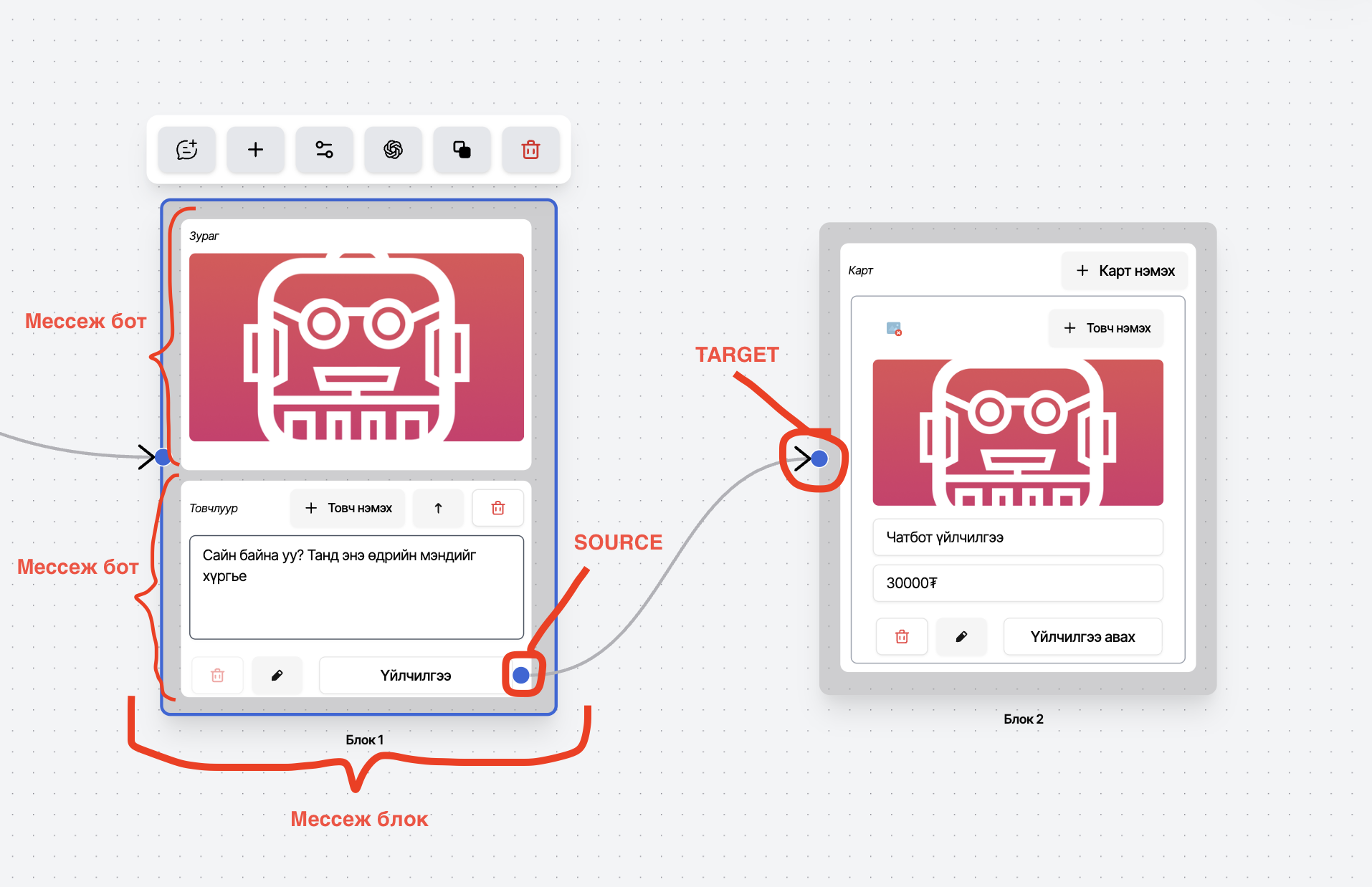The image size is (1372, 887).
Task: Click Товч нэмэх inside the card
Action: (x=1106, y=328)
